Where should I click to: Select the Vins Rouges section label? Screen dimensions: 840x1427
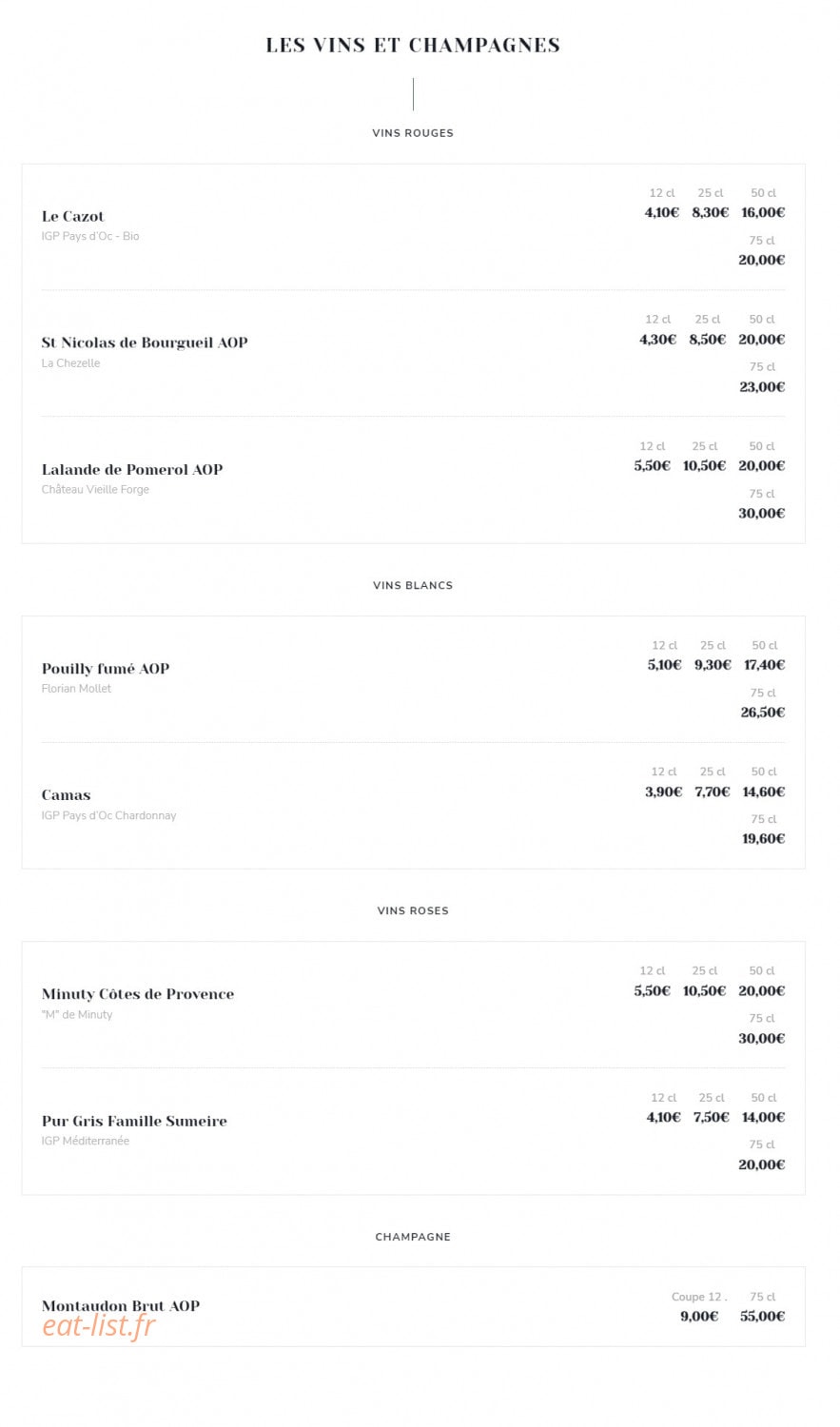[x=413, y=133]
